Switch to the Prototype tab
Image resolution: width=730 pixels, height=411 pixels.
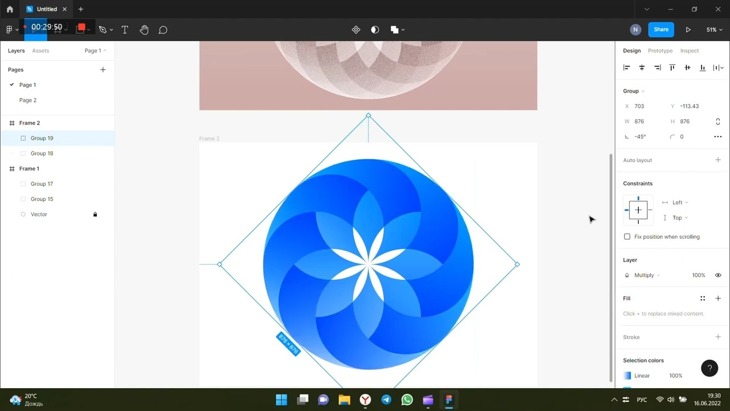pos(660,50)
